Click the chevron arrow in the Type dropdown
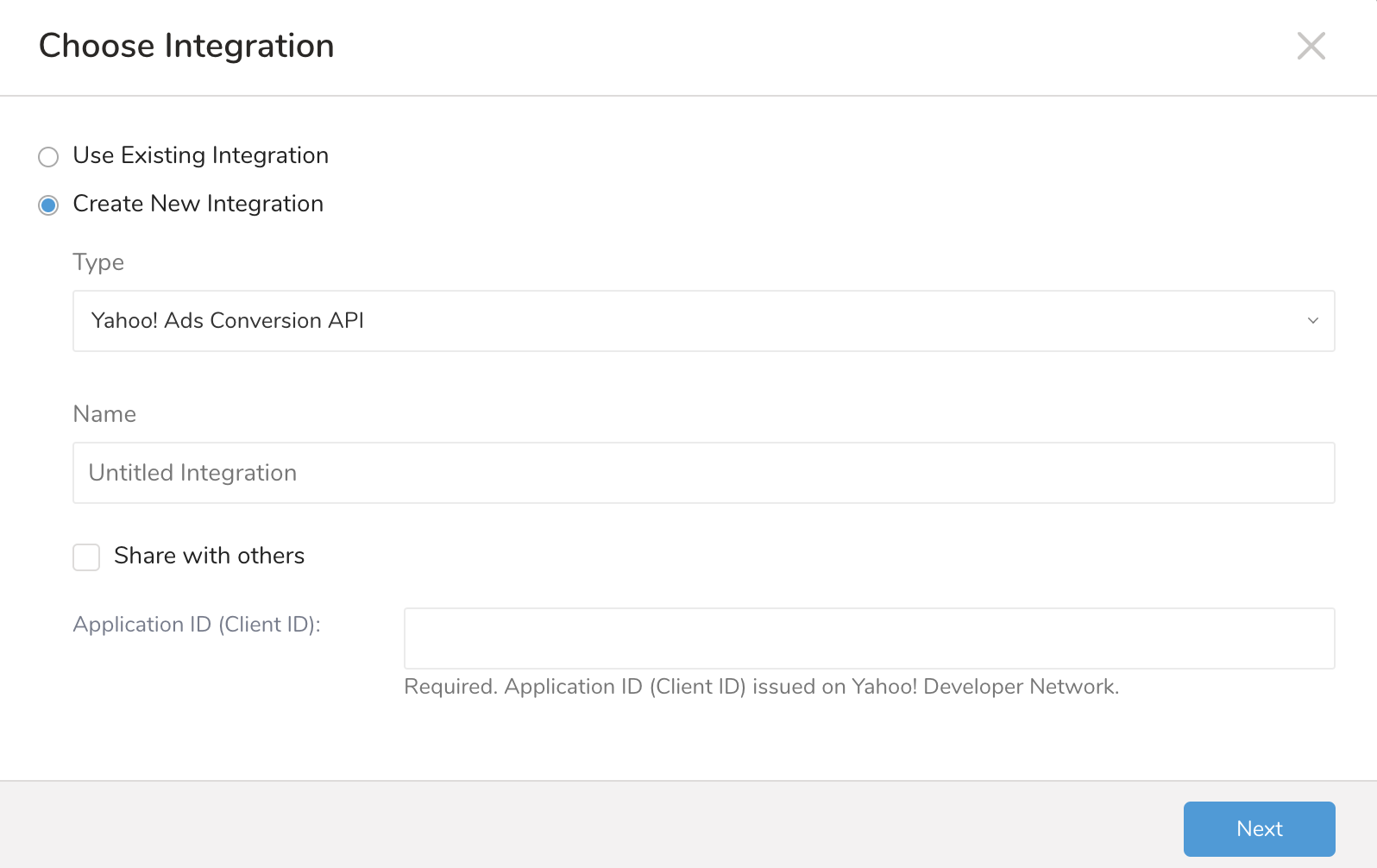This screenshot has width=1377, height=868. [1312, 321]
